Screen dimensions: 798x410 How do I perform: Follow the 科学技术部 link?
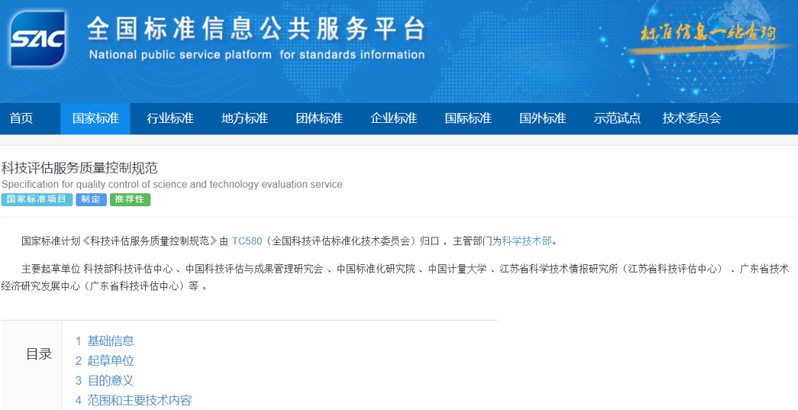[x=527, y=241]
